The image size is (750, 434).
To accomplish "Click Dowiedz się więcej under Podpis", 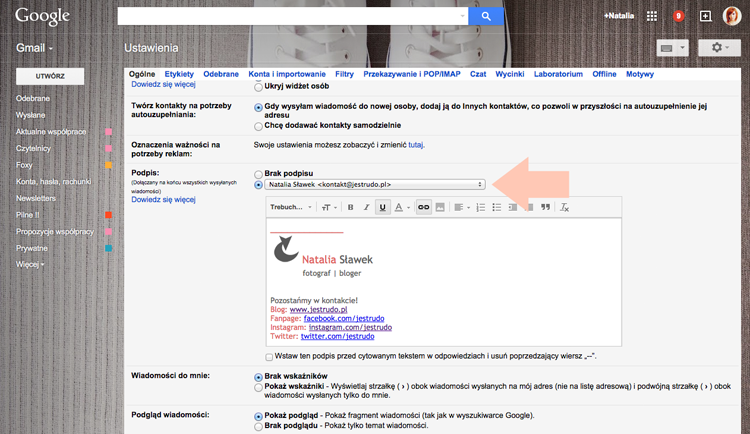I will tap(164, 200).
